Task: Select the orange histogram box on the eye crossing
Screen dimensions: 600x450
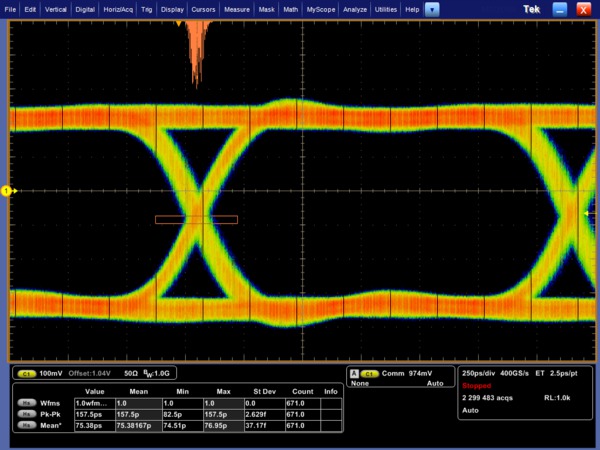Action: (196, 218)
